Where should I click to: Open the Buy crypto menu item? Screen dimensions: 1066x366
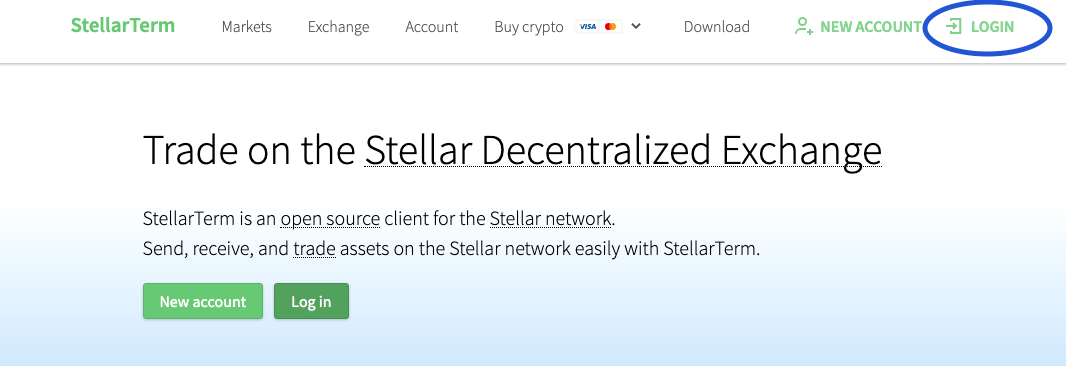pos(529,27)
